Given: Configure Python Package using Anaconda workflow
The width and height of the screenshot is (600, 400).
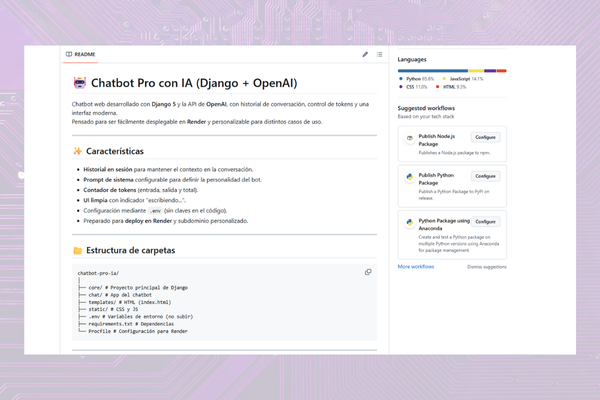Looking at the screenshot, I should (x=485, y=222).
